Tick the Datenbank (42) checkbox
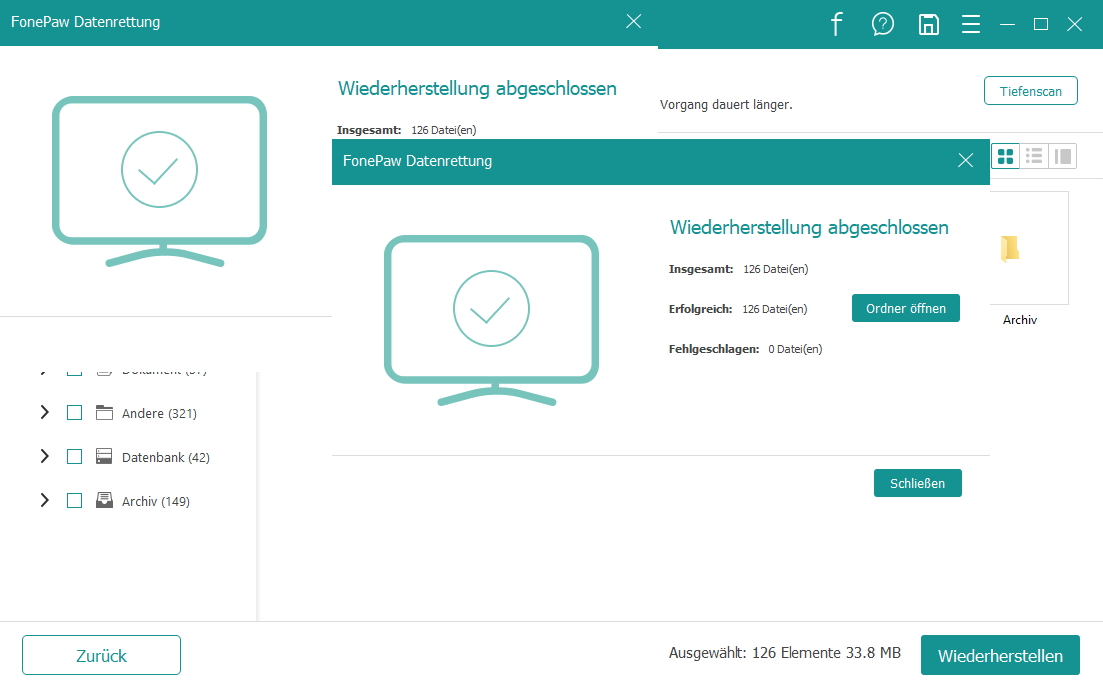The width and height of the screenshot is (1103, 692). (75, 456)
